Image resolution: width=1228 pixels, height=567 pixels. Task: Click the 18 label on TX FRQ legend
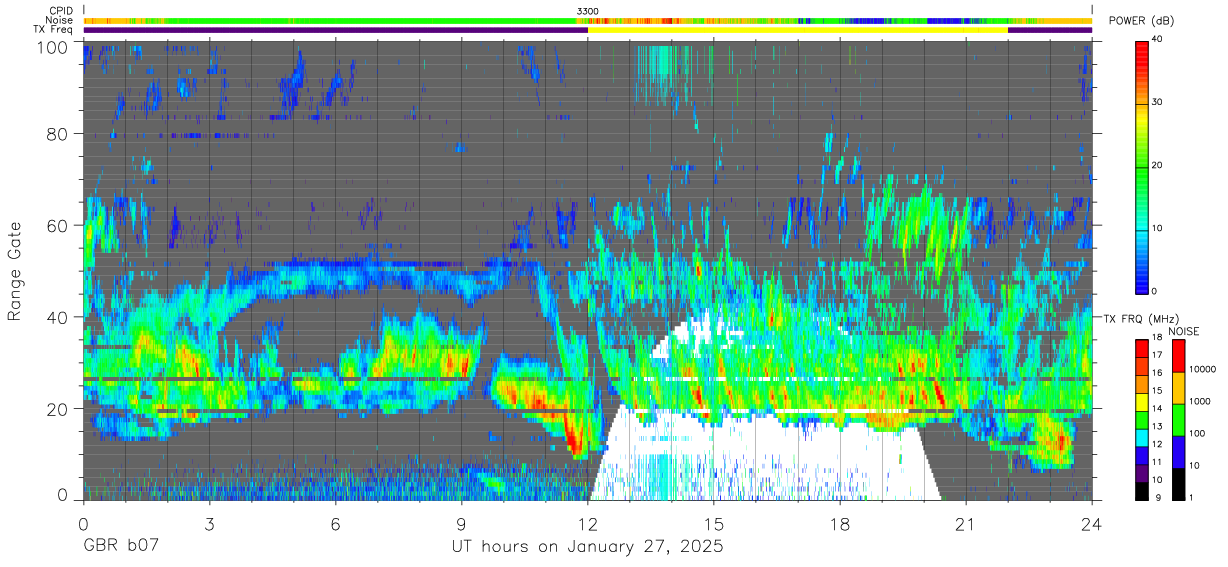pyautogui.click(x=1156, y=338)
